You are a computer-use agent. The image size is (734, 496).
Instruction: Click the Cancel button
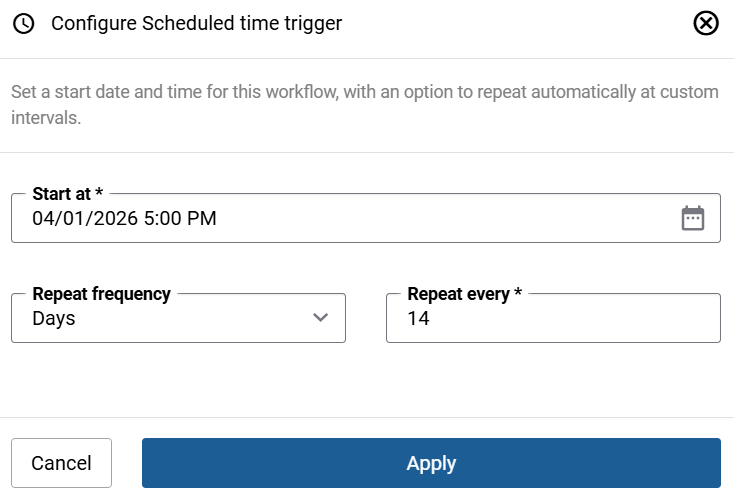pyautogui.click(x=61, y=463)
